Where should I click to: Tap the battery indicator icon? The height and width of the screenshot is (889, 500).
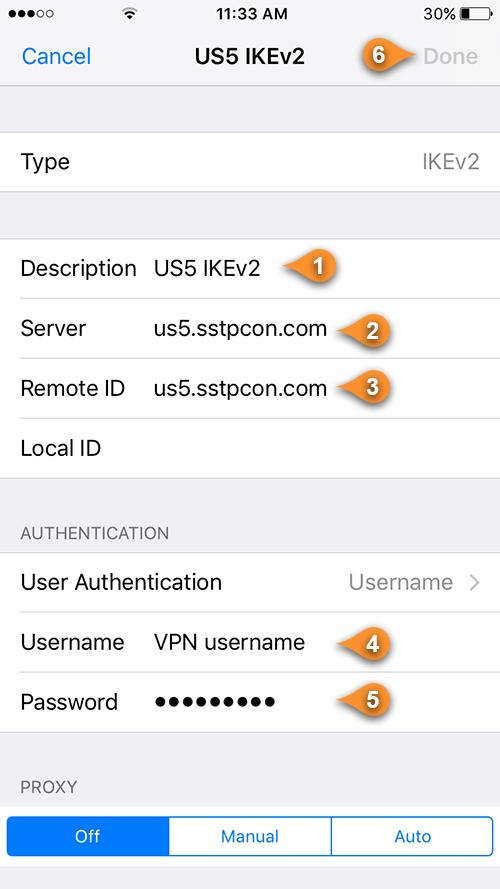[476, 14]
